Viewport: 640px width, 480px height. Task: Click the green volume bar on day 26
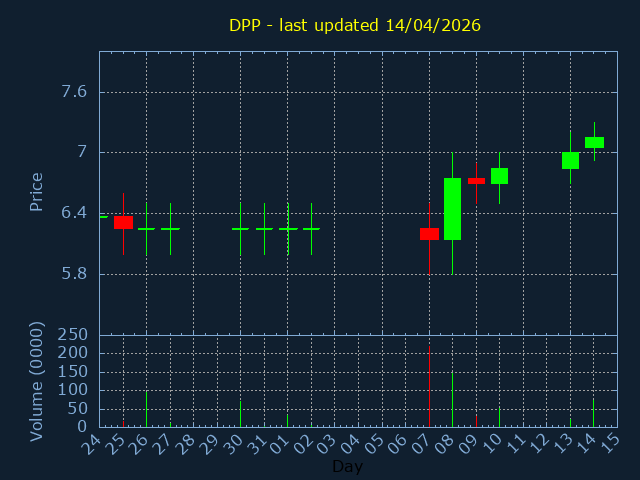click(x=147, y=409)
